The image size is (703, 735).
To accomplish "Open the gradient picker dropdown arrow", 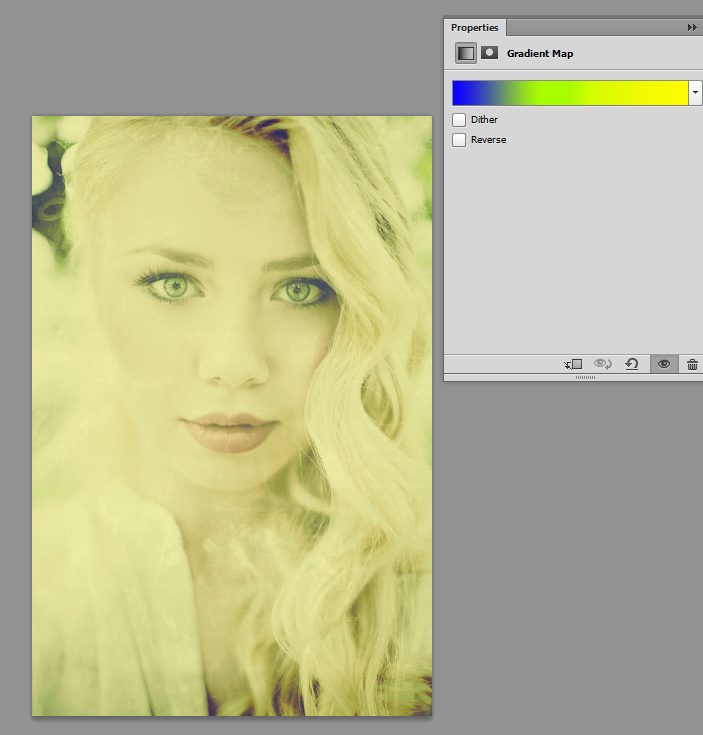I will [695, 93].
